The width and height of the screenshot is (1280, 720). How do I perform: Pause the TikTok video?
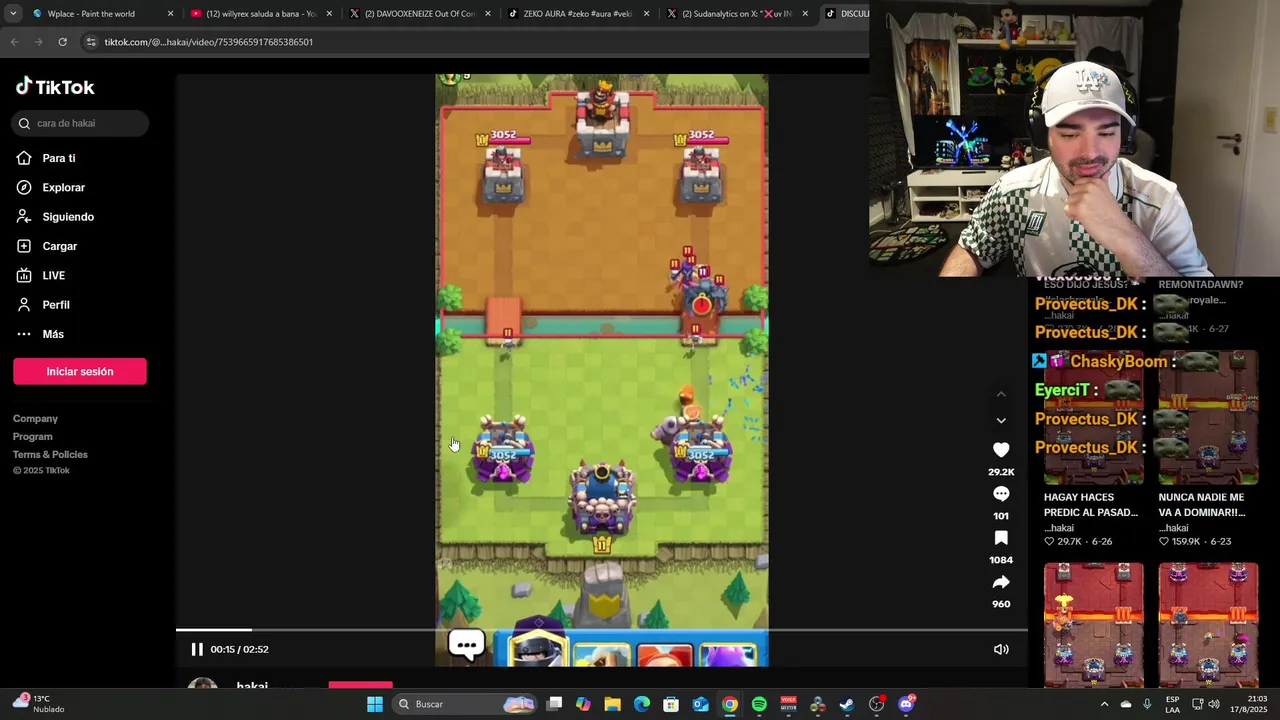[197, 649]
